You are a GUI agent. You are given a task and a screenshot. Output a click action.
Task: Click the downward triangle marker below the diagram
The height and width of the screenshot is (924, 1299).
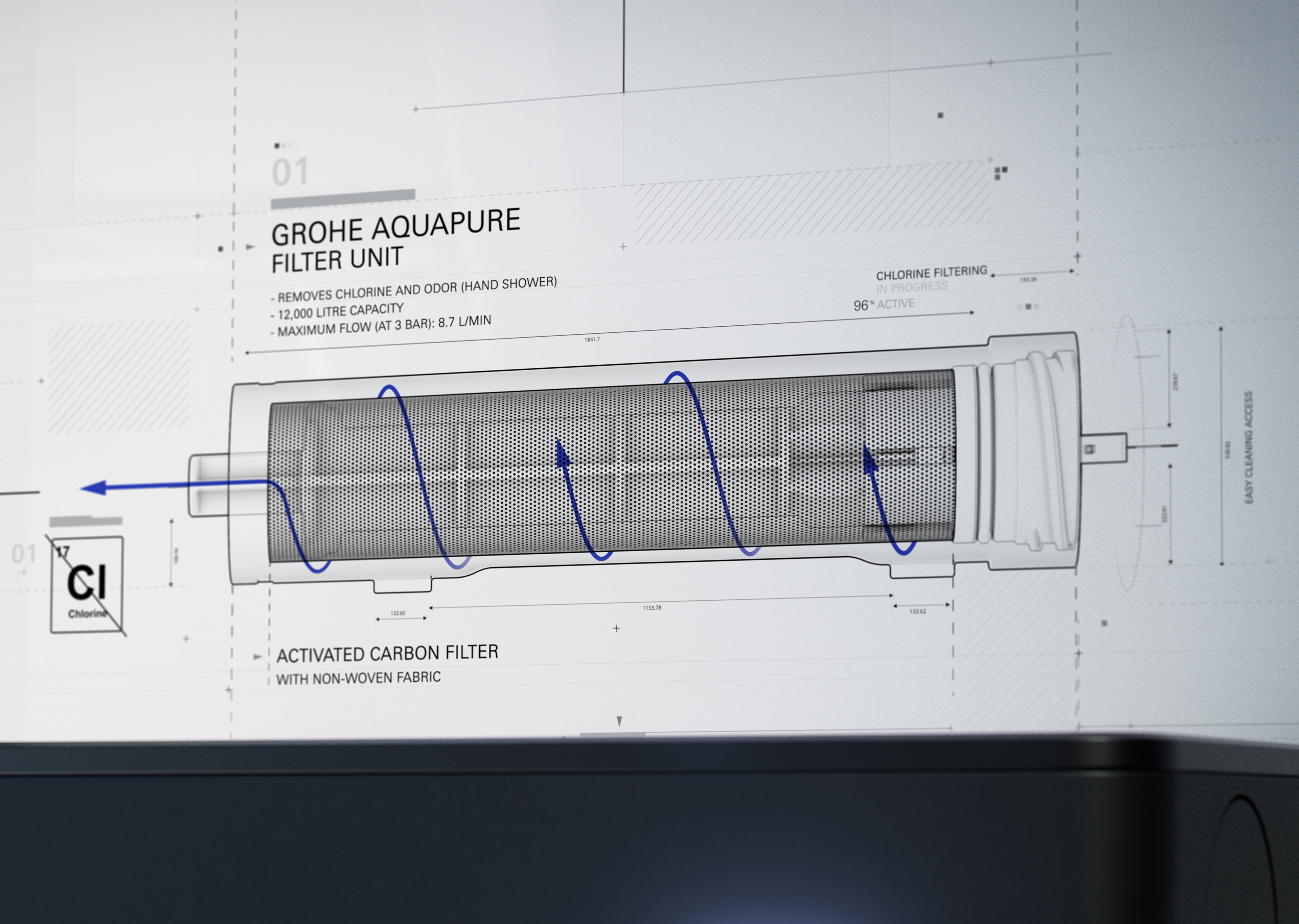[x=619, y=721]
